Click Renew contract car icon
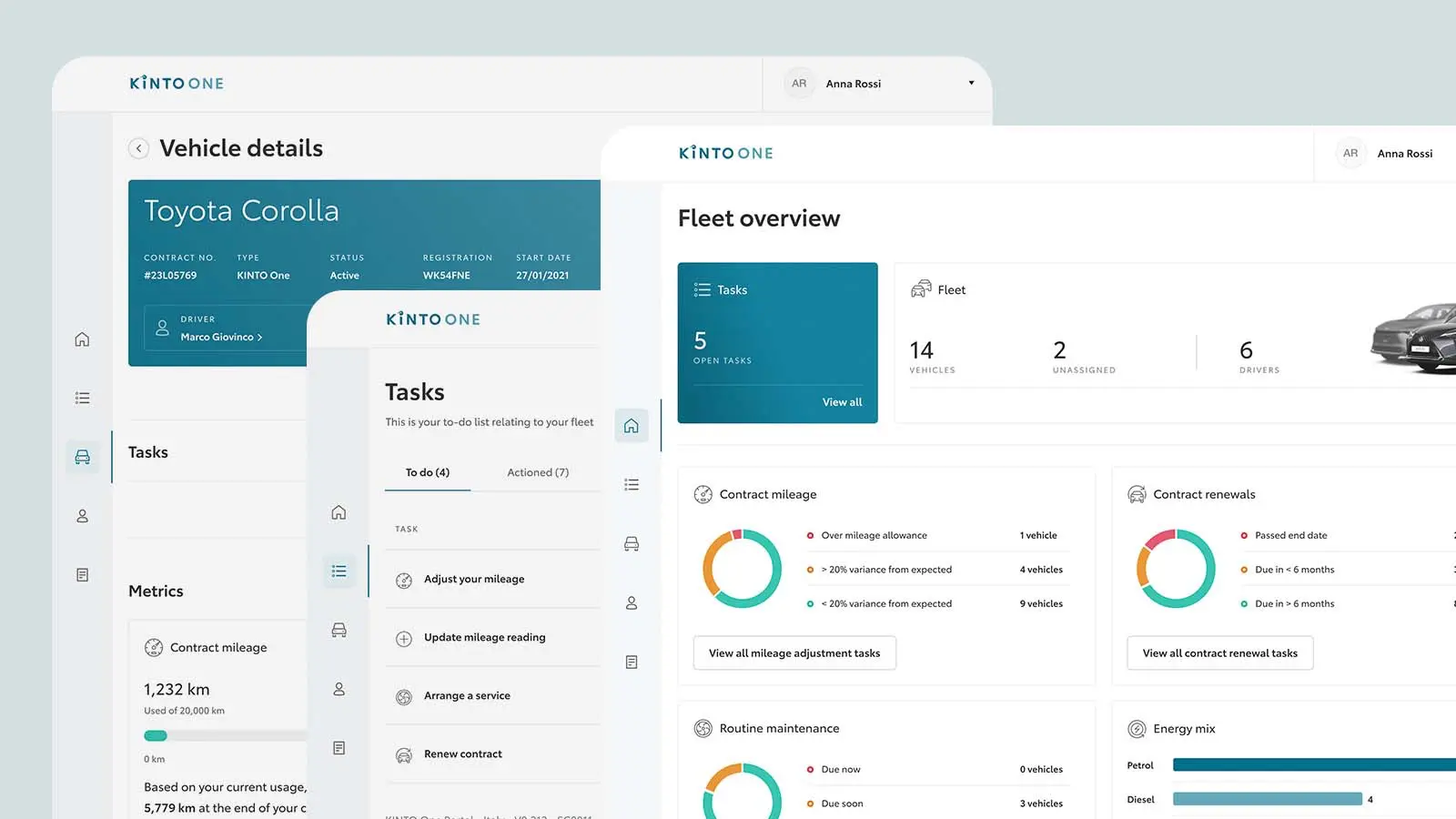The width and height of the screenshot is (1456, 819). pos(404,755)
